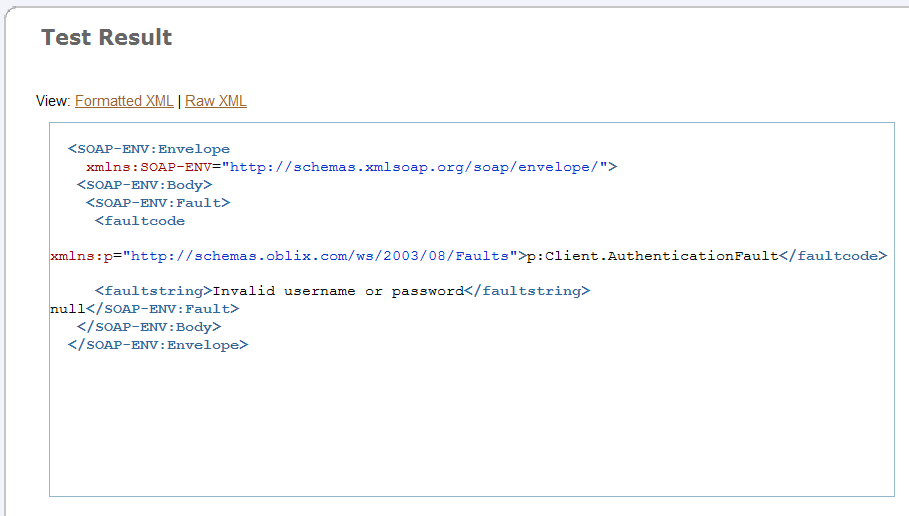Click the schemas.oblix.com Faults URL value
The image size is (909, 516).
tap(320, 256)
